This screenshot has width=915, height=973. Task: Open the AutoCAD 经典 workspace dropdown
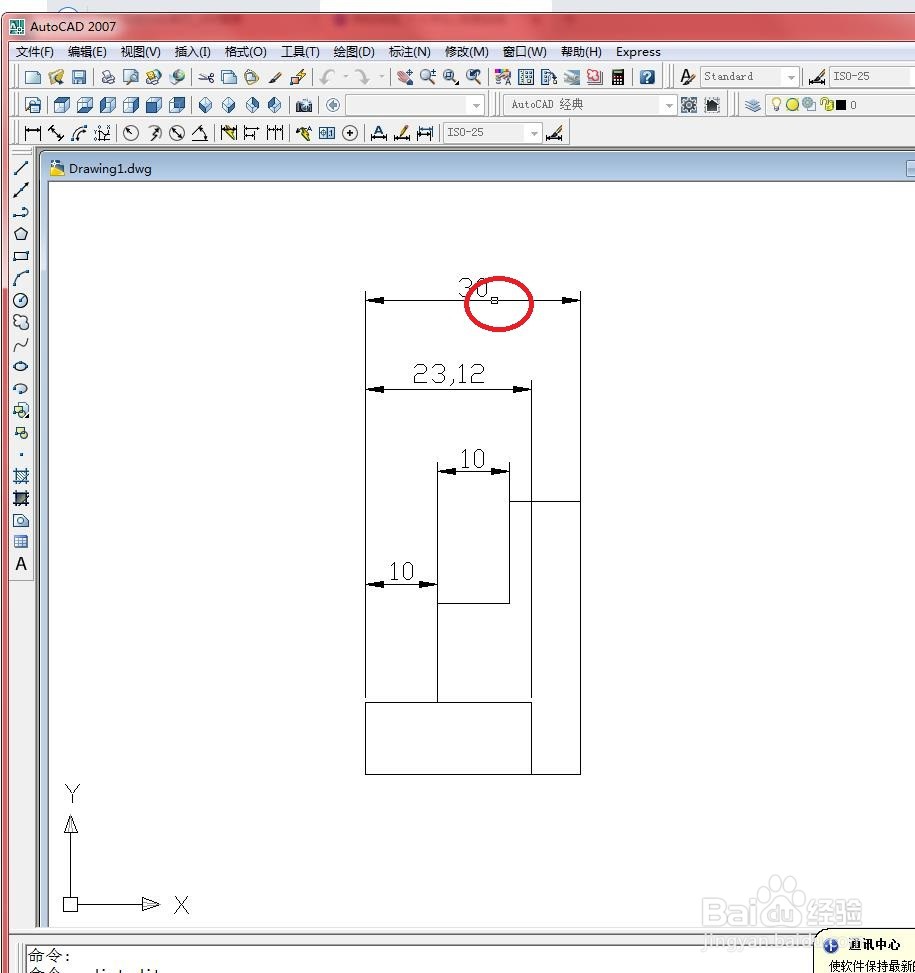click(589, 105)
